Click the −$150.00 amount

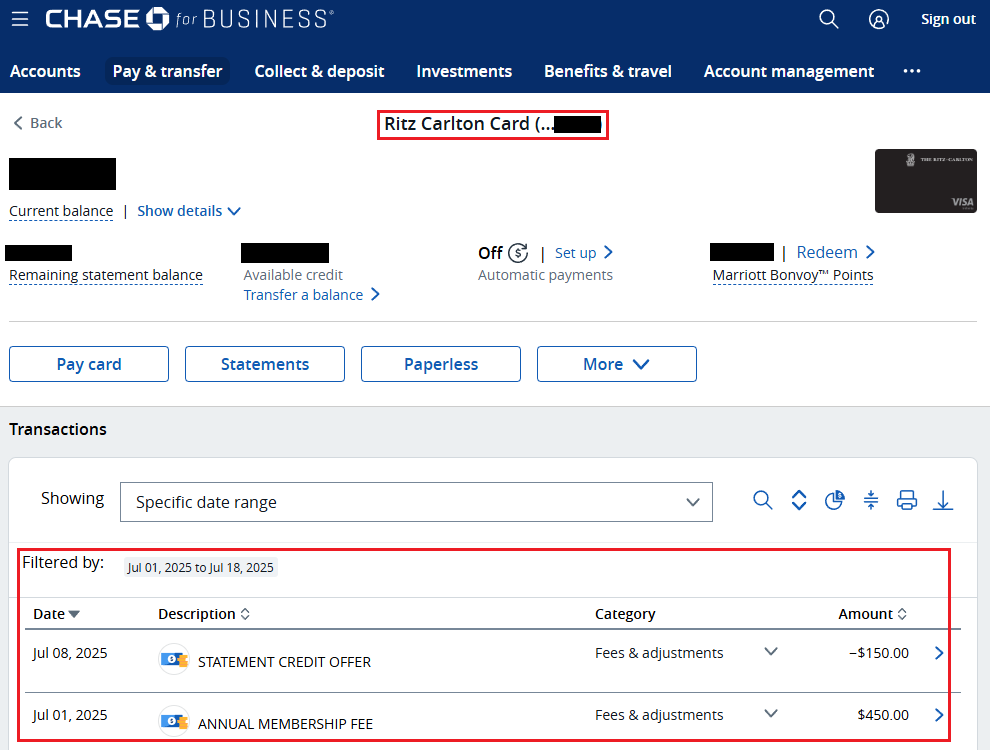click(879, 653)
